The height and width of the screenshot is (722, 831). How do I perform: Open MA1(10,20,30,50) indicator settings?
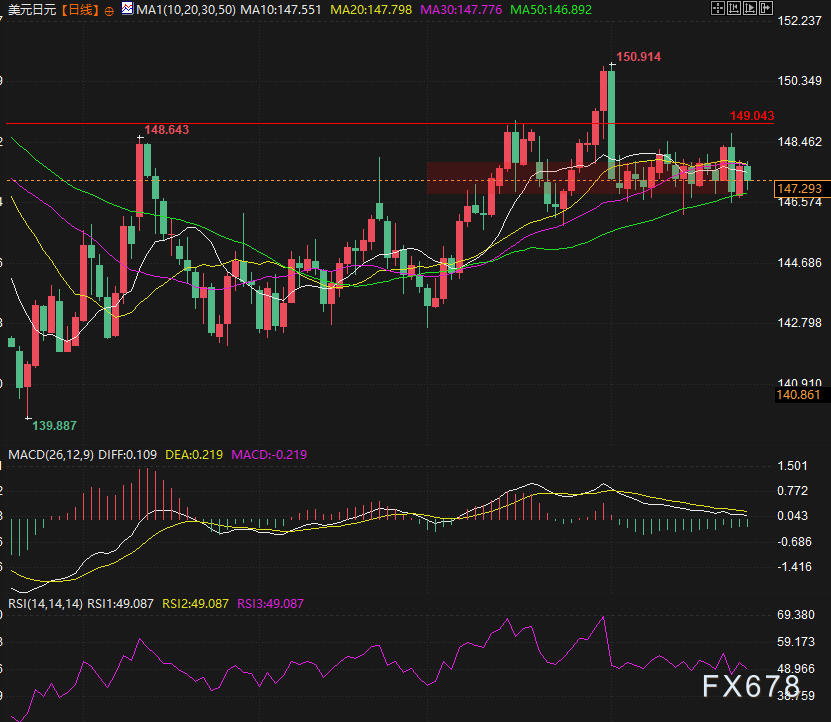pyautogui.click(x=185, y=9)
